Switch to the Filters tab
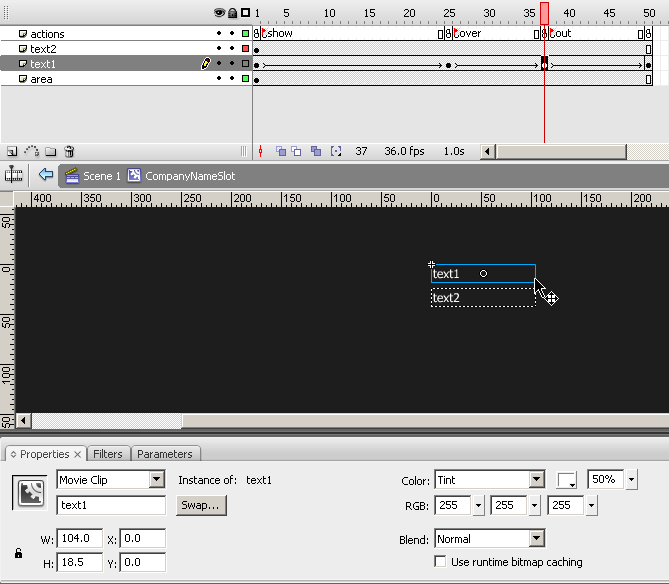 tap(108, 454)
